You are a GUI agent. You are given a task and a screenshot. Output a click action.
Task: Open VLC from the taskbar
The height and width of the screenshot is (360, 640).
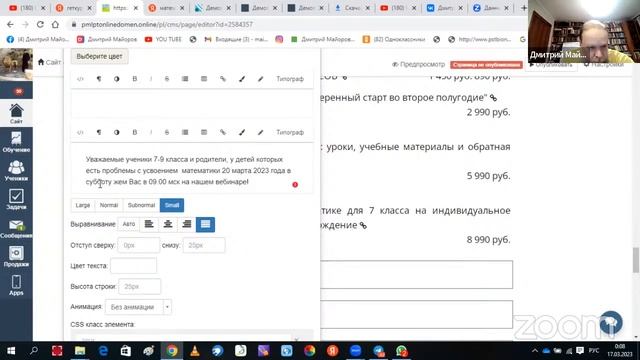(x=195, y=351)
